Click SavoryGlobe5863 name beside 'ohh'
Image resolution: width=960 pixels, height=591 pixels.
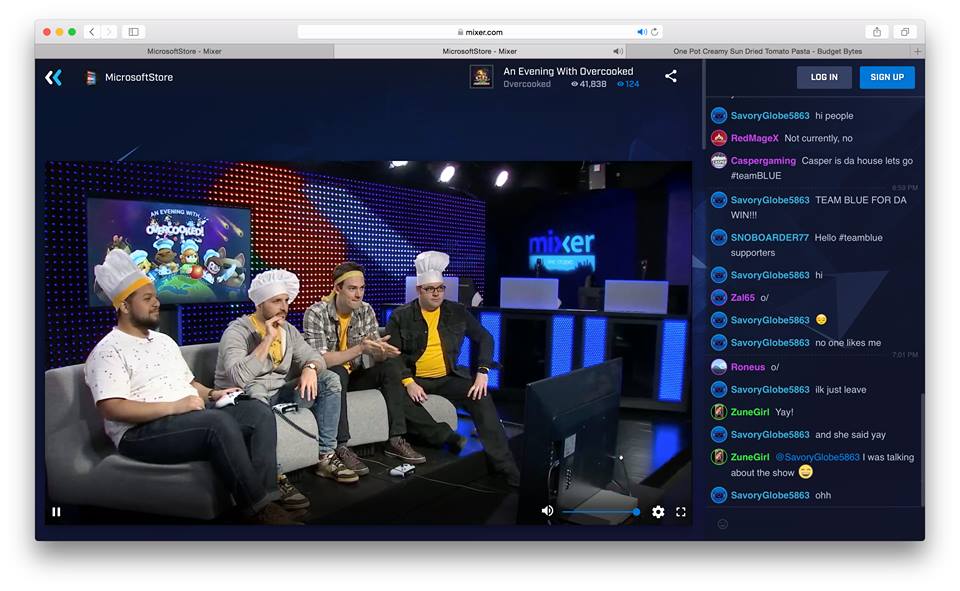click(770, 495)
